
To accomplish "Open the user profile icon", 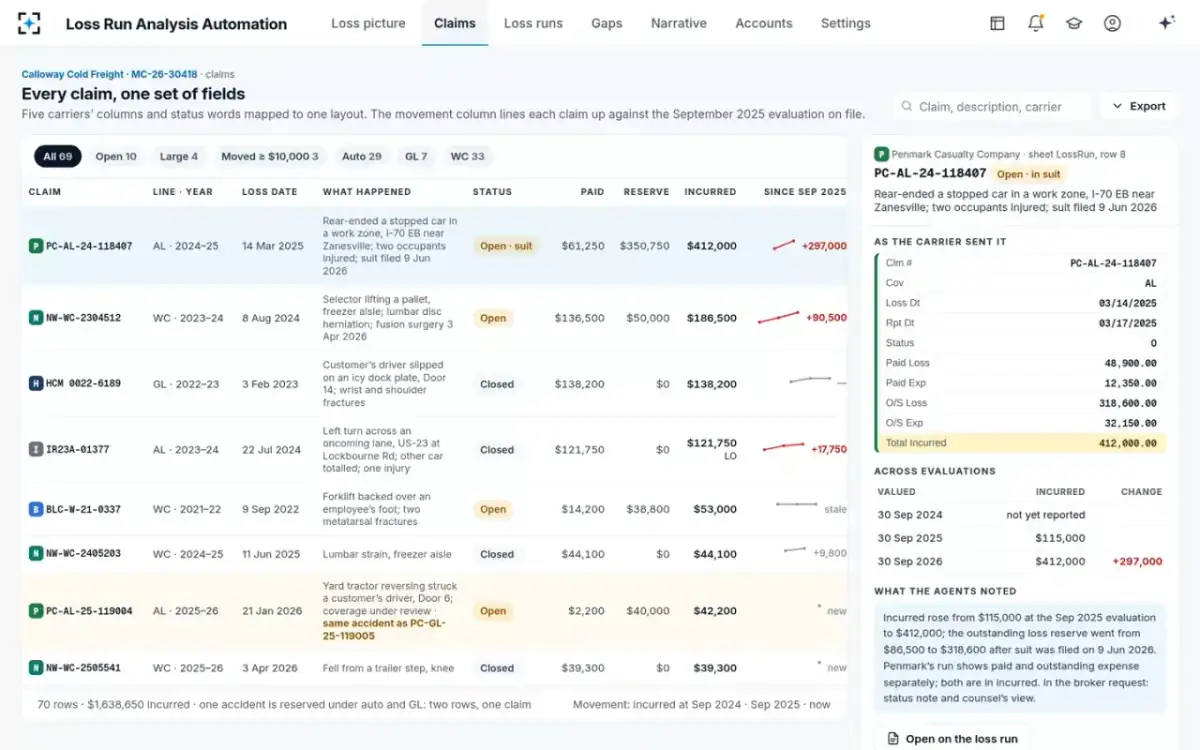I will (1112, 23).
